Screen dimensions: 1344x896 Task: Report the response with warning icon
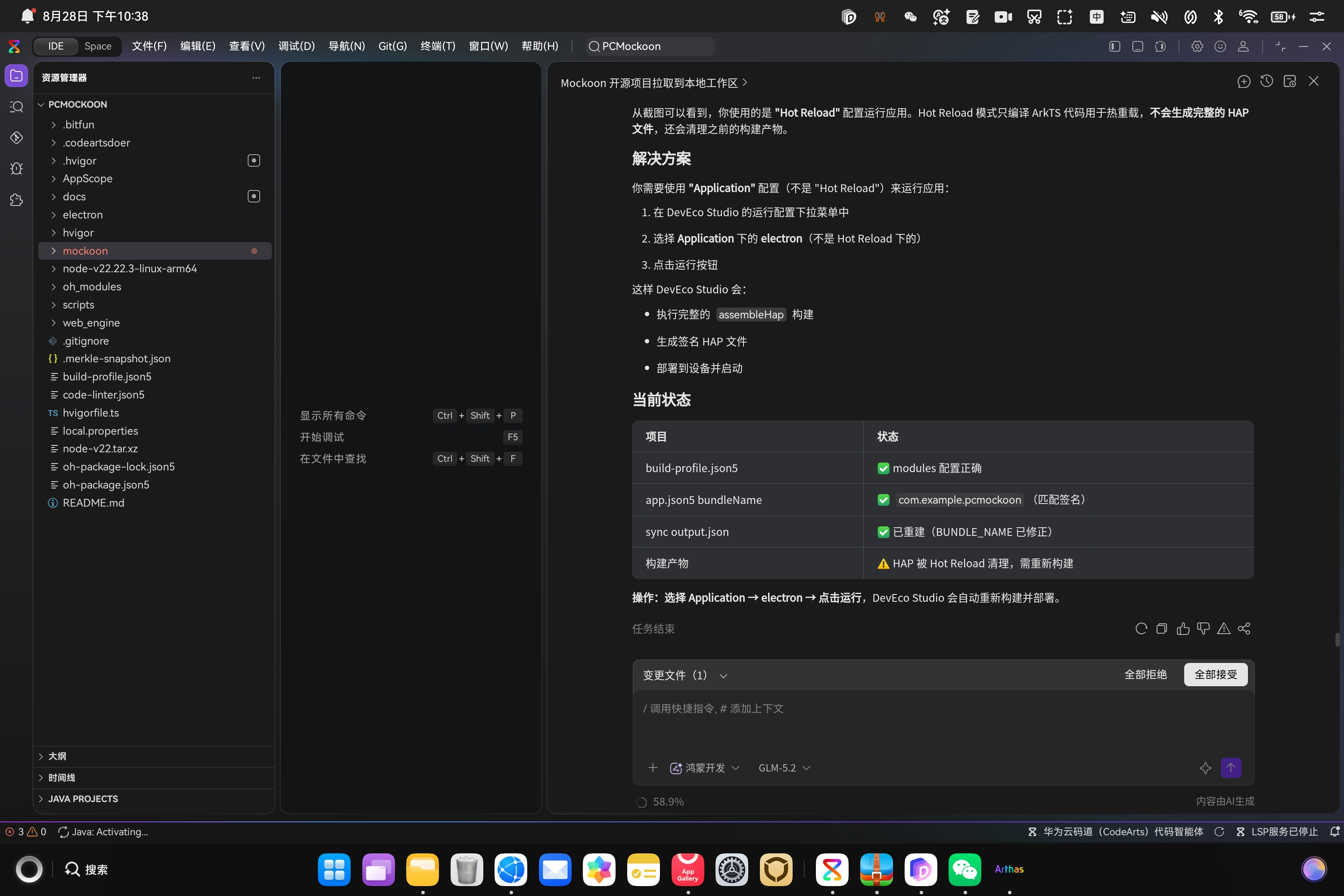[1223, 628]
